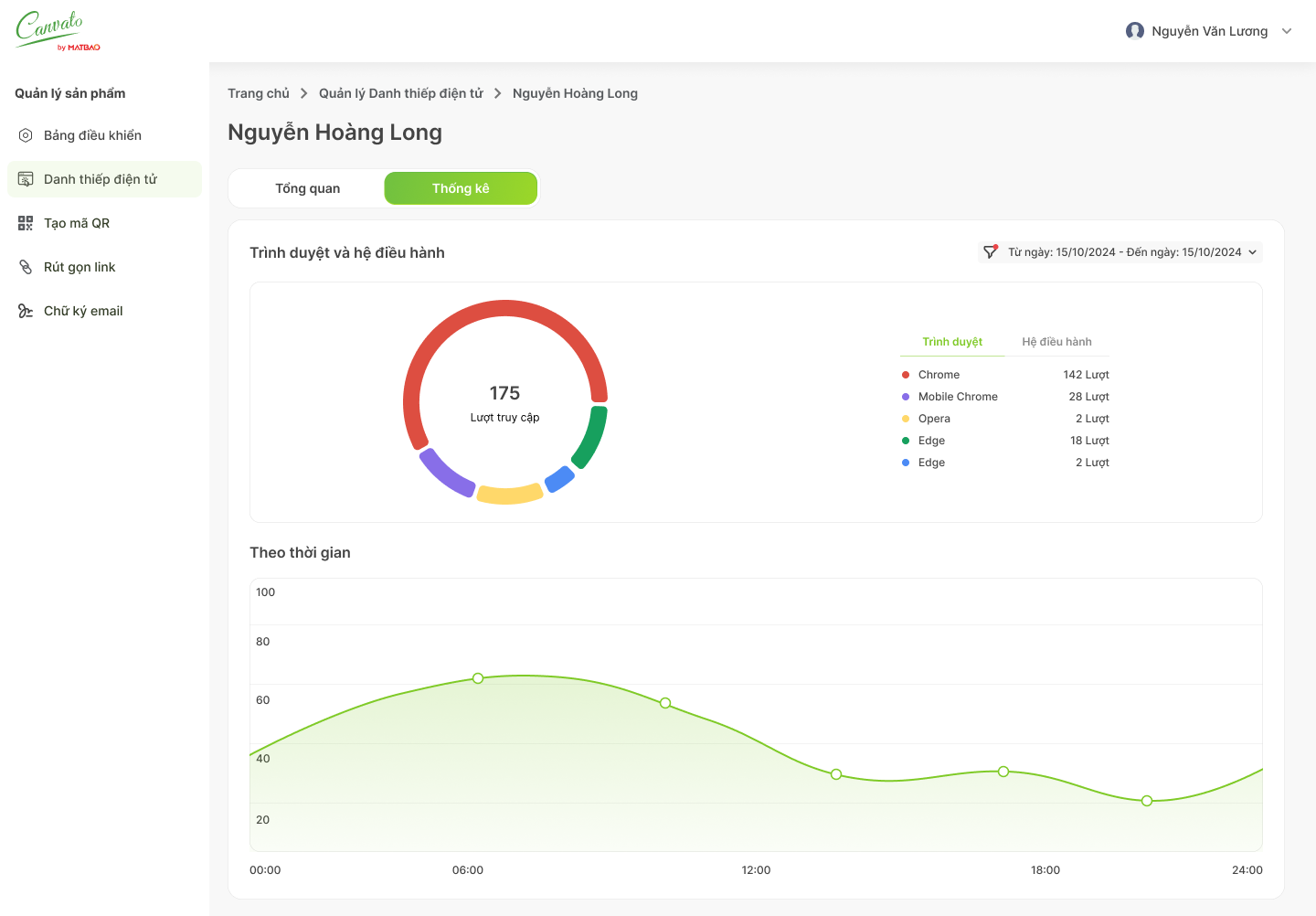Expand the Nguyễn Văn Lương account menu
The height and width of the screenshot is (916, 1316).
(x=1287, y=31)
